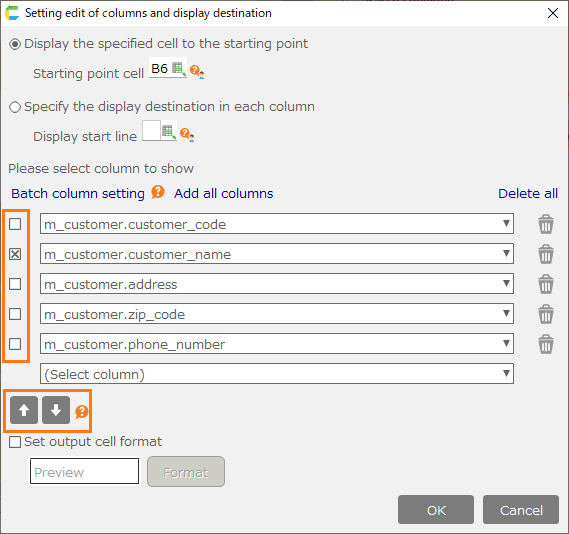Select 'Display the specified cell to the starting point'
This screenshot has width=569, height=534.
click(15, 44)
